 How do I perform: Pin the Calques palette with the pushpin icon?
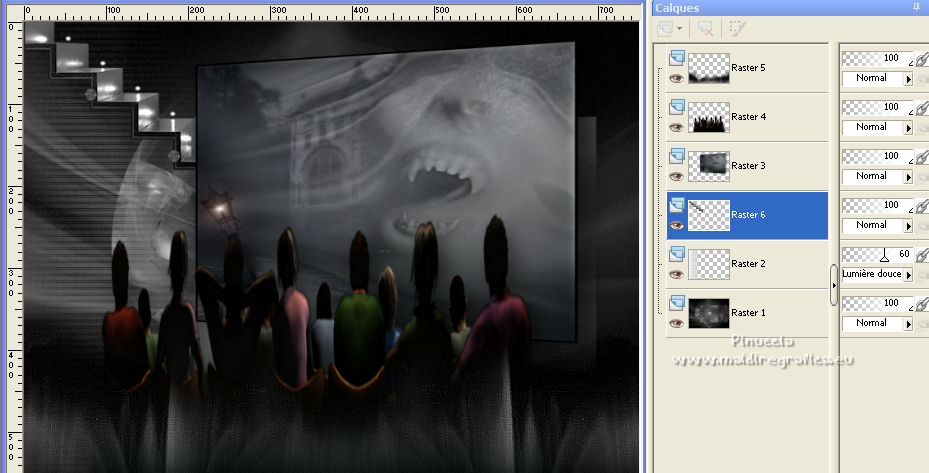tap(917, 7)
